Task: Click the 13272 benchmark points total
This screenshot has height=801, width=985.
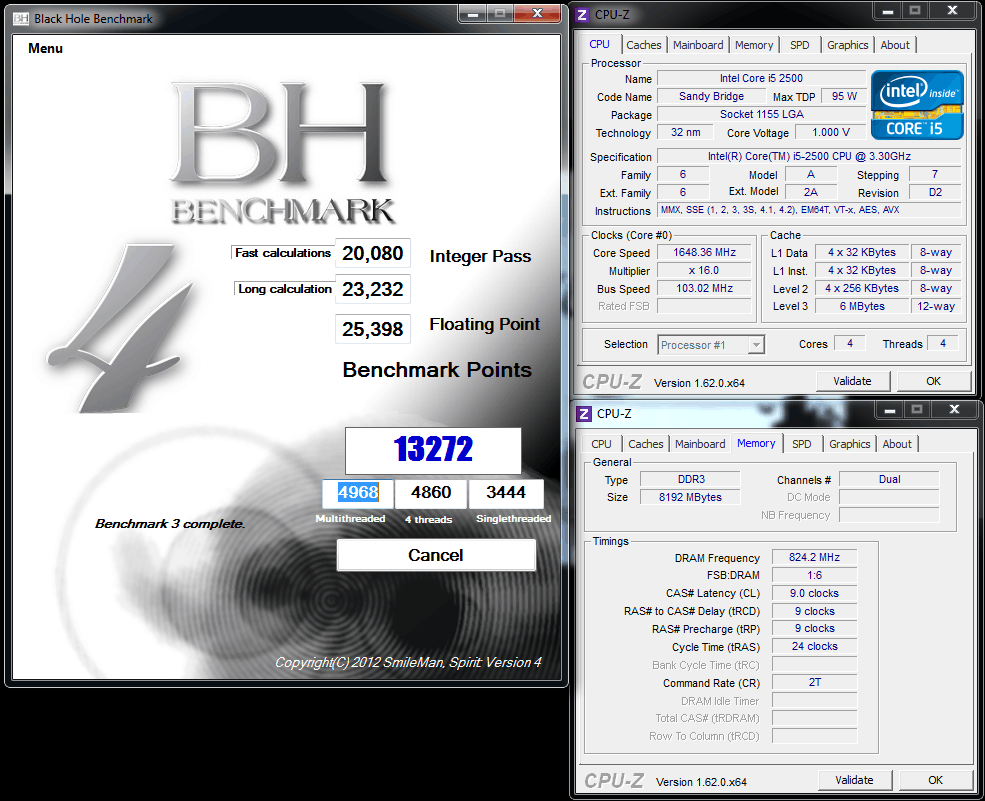Action: pyautogui.click(x=433, y=450)
